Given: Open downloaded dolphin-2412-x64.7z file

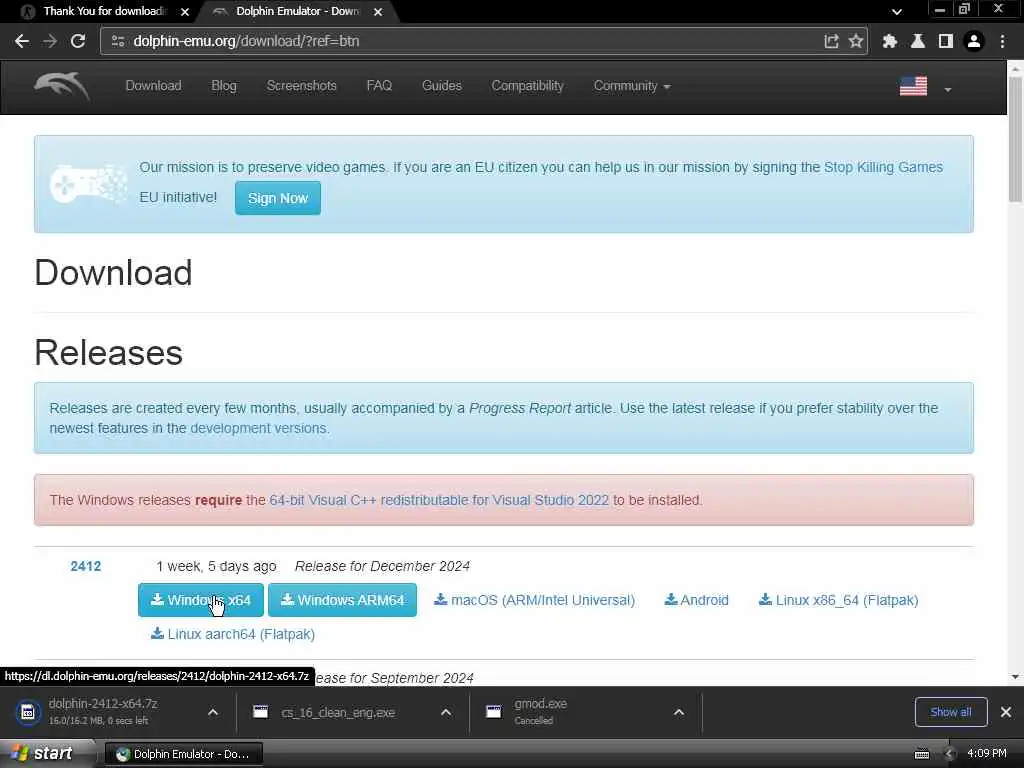Looking at the screenshot, I should [104, 712].
